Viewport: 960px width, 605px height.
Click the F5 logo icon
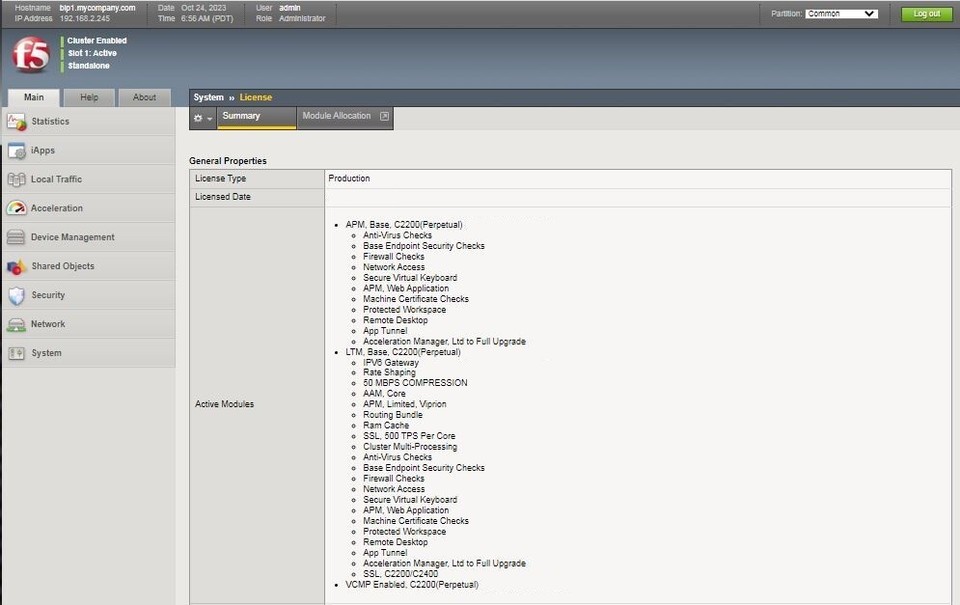(x=31, y=54)
